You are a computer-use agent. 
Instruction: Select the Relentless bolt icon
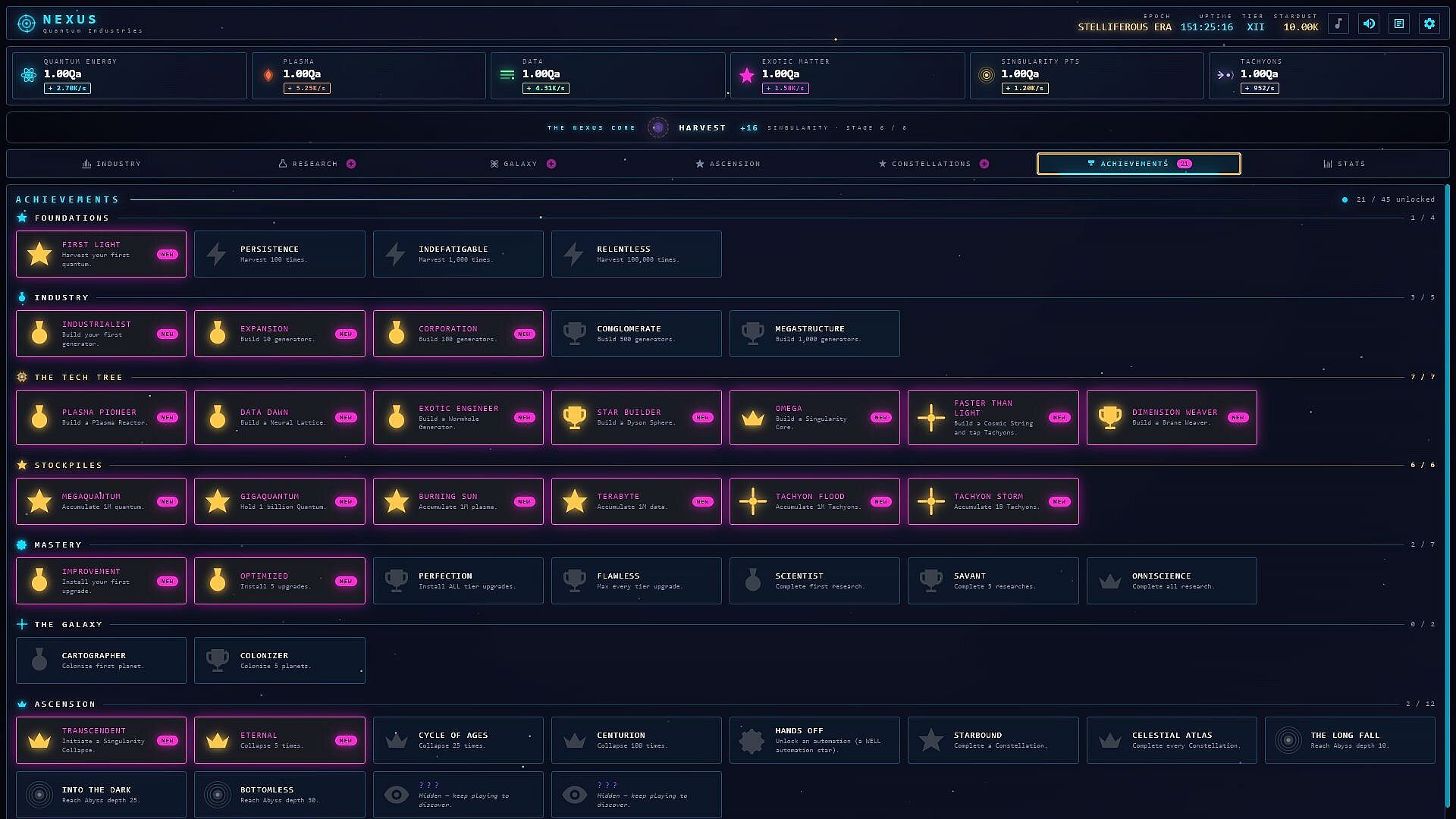[574, 254]
